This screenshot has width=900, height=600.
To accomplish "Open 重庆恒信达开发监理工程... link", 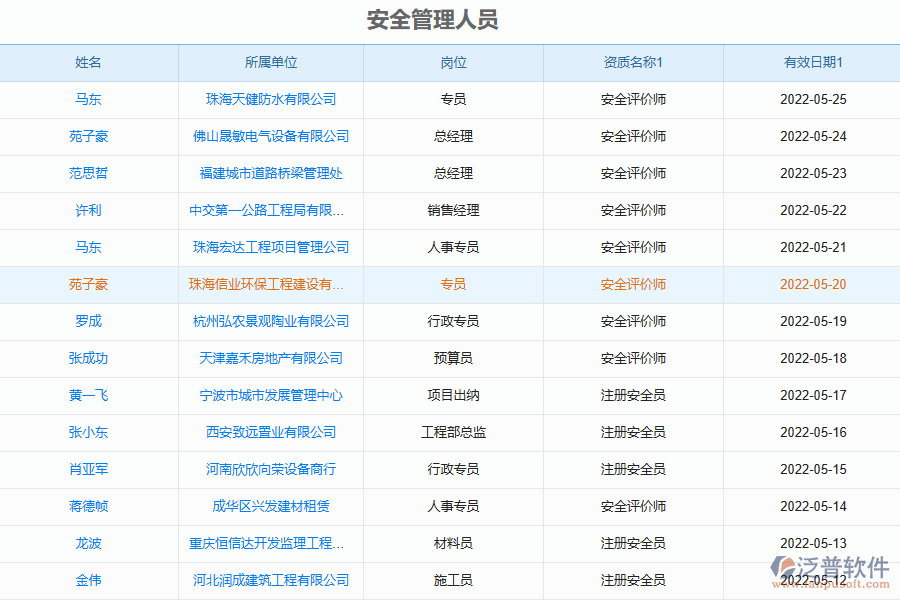I will coord(267,543).
